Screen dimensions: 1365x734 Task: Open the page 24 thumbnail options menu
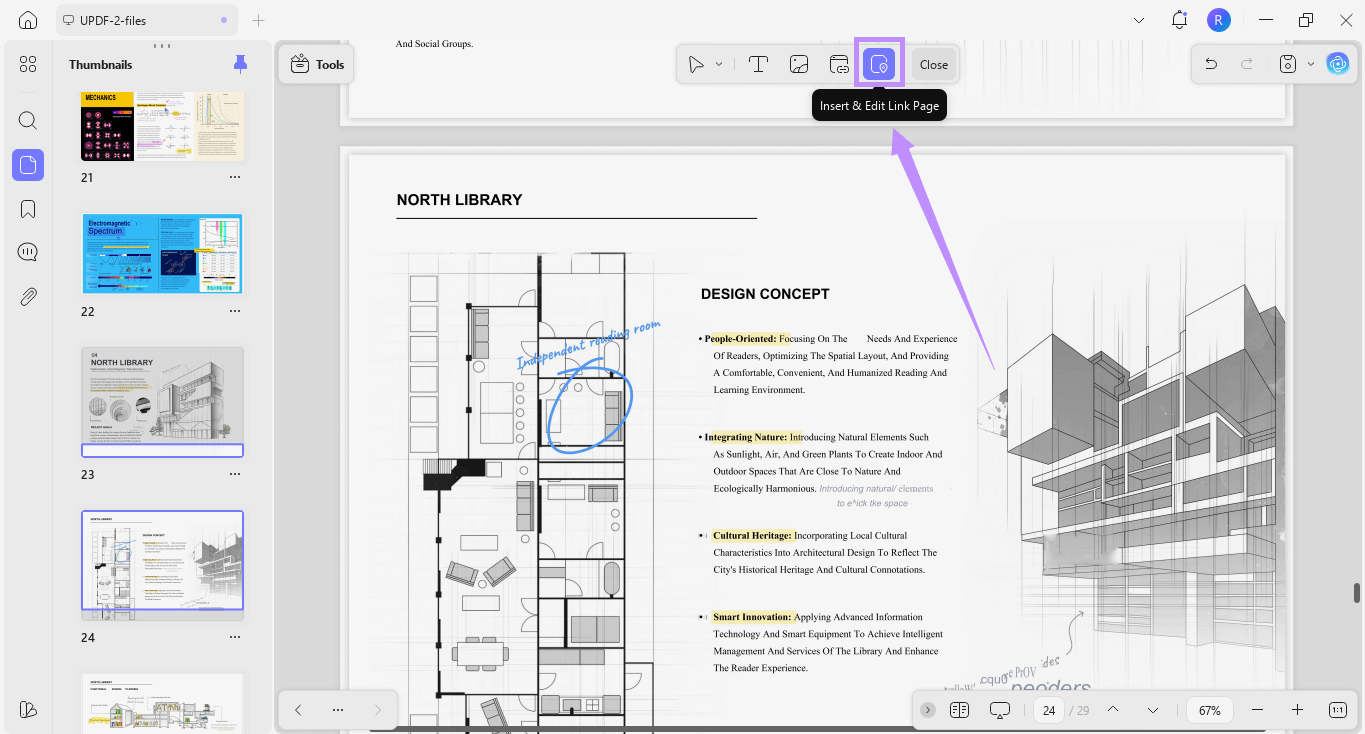235,637
